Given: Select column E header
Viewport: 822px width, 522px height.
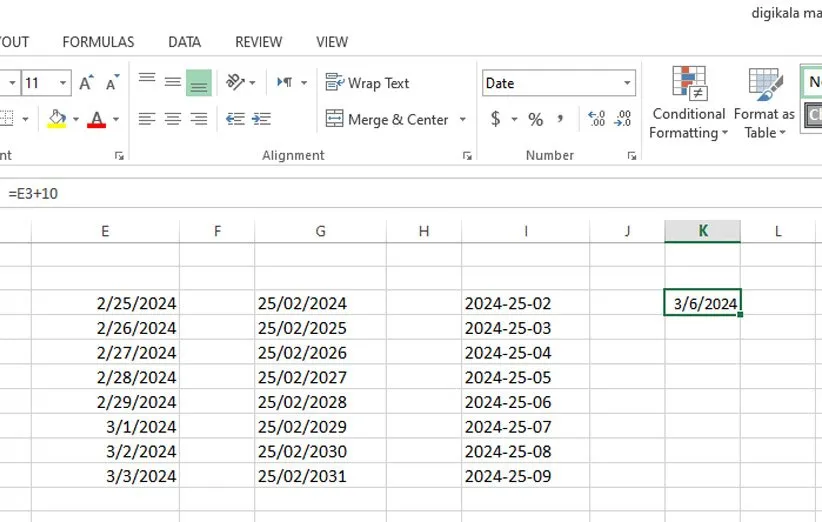Looking at the screenshot, I should (x=105, y=231).
